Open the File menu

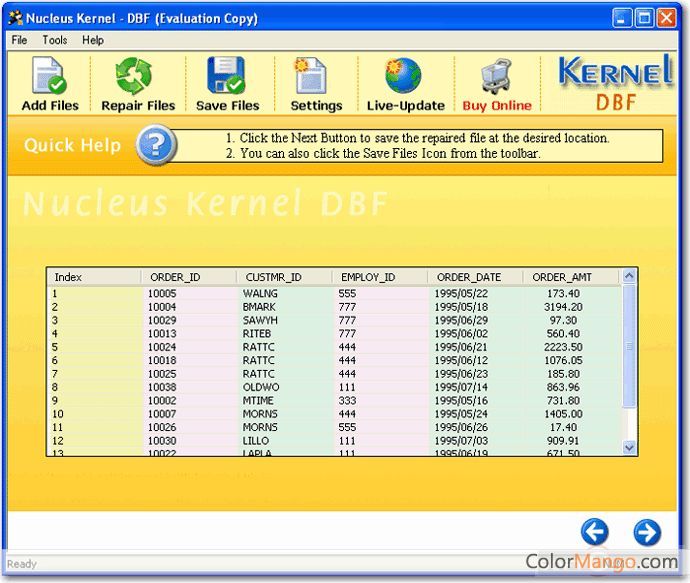click(x=19, y=40)
